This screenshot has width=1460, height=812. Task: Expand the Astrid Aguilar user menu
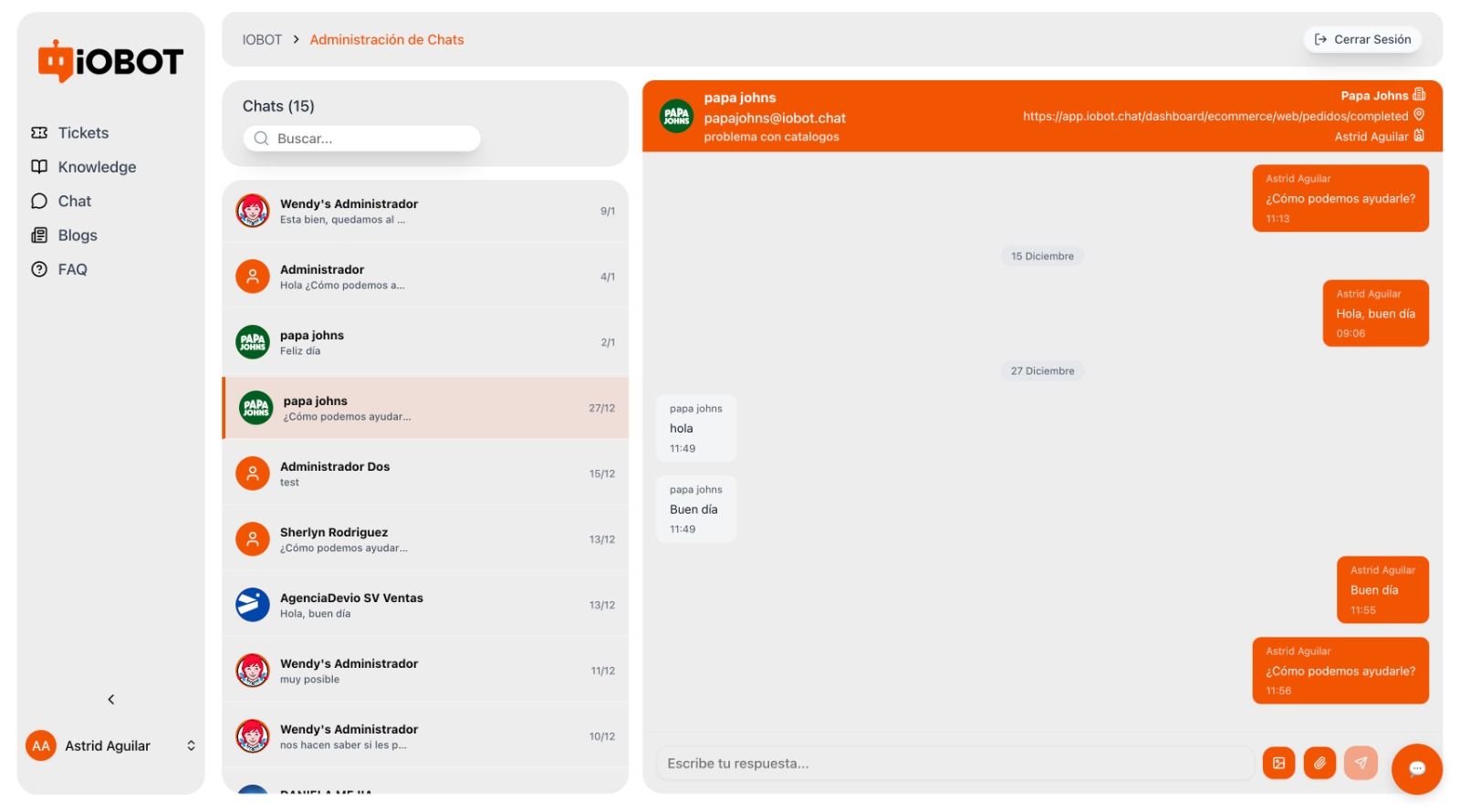(x=191, y=745)
